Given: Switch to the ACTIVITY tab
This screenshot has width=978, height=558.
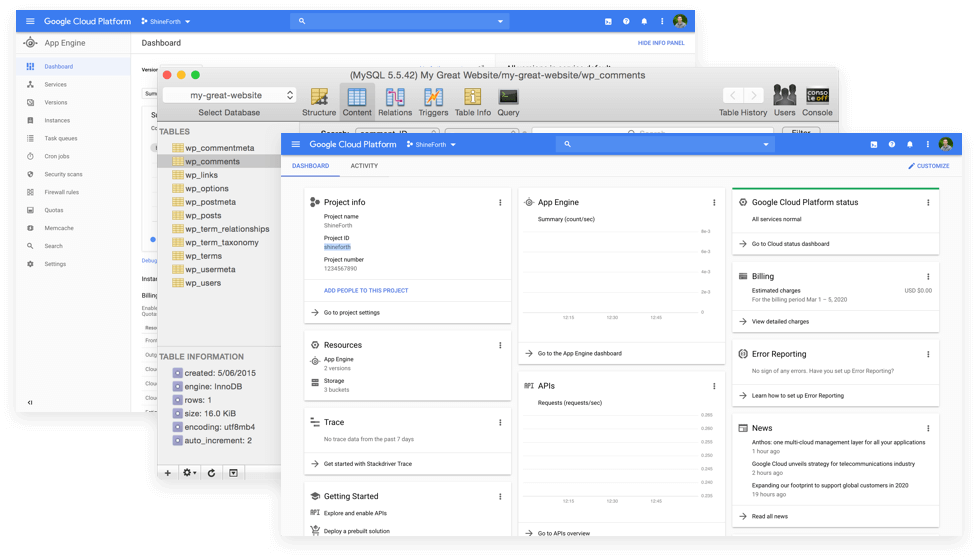Looking at the screenshot, I should pyautogui.click(x=364, y=166).
